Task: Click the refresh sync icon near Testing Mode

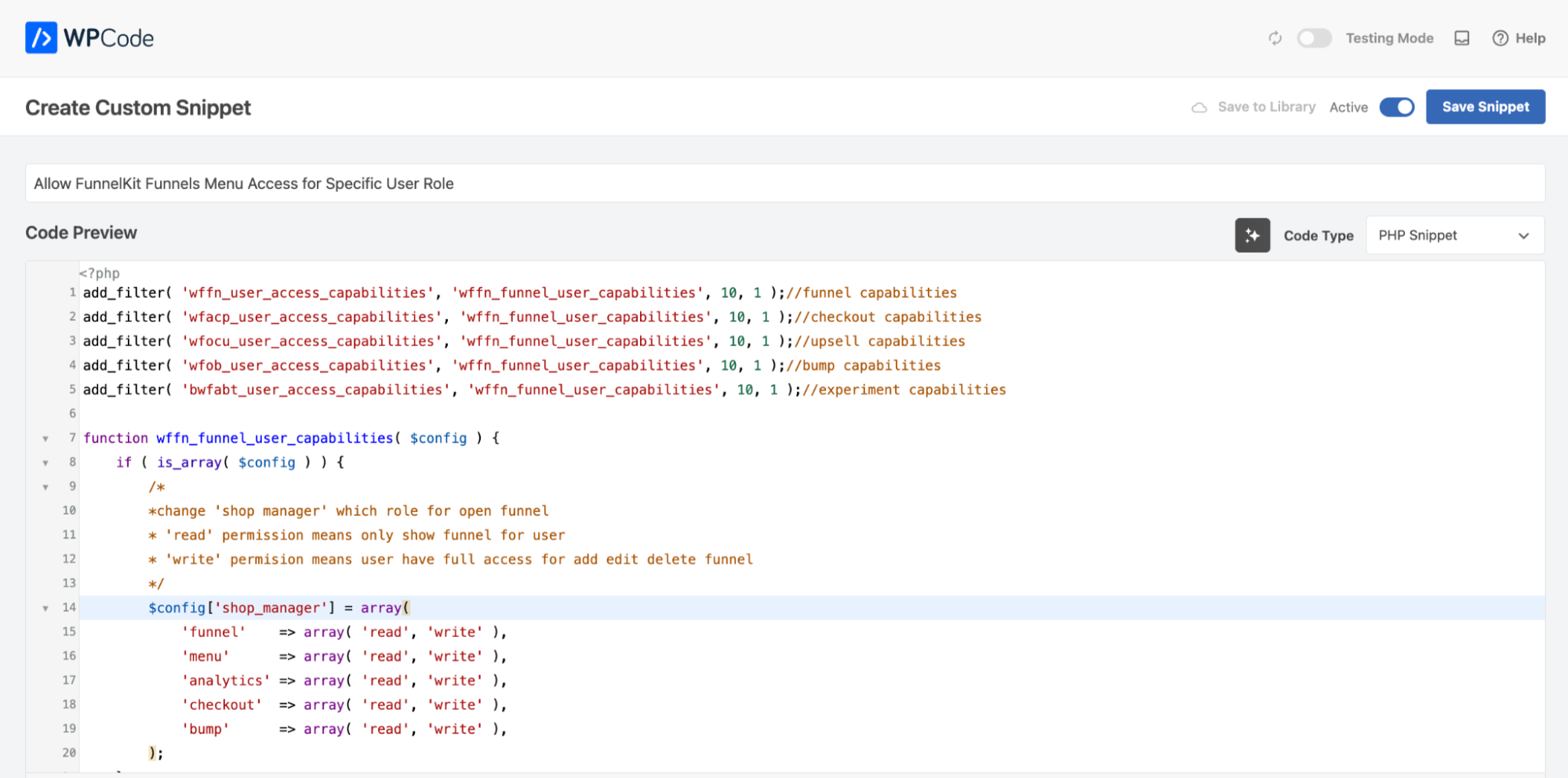Action: (x=1275, y=38)
